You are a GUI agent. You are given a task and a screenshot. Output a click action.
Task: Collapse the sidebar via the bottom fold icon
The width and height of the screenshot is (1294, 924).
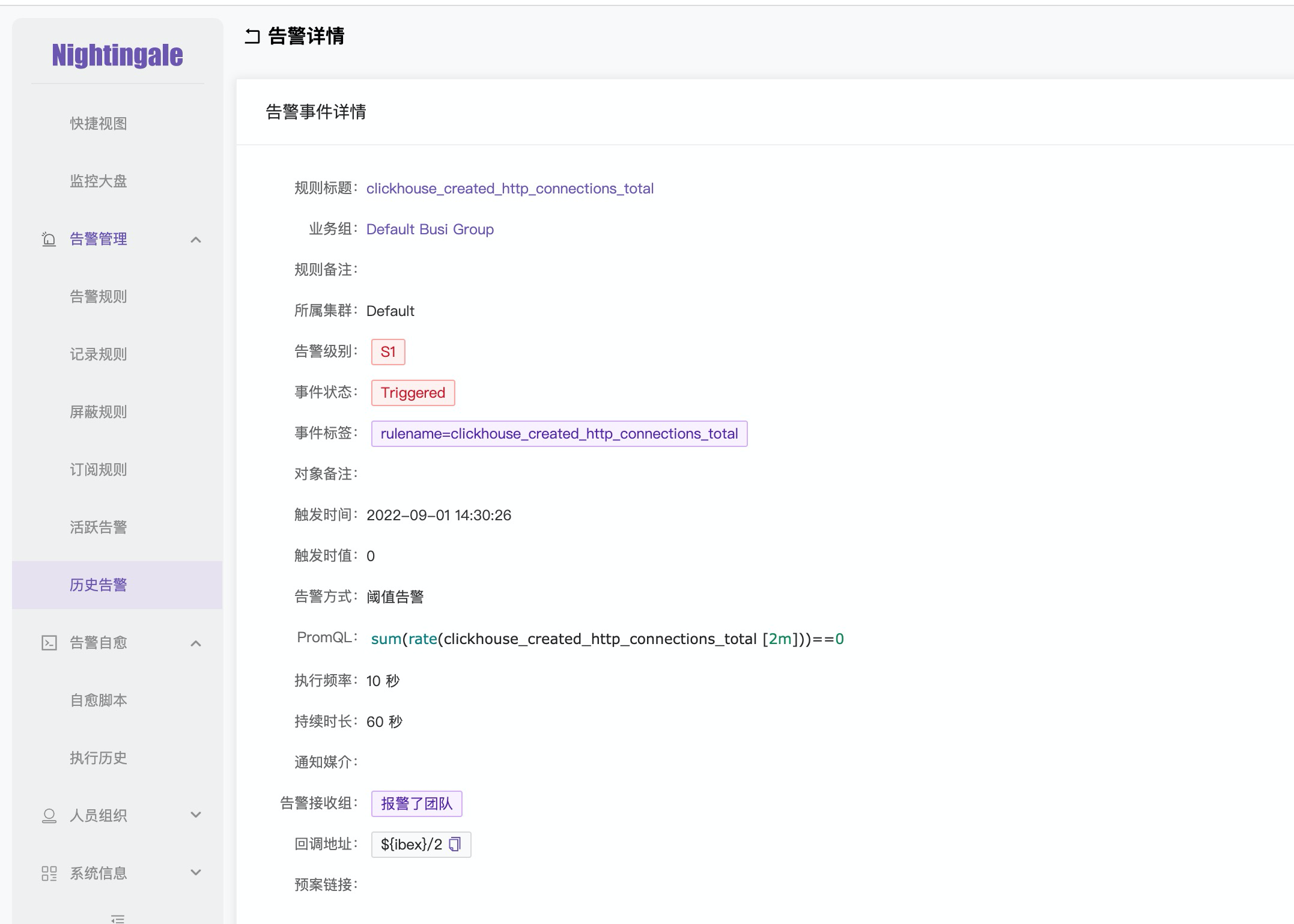(118, 918)
